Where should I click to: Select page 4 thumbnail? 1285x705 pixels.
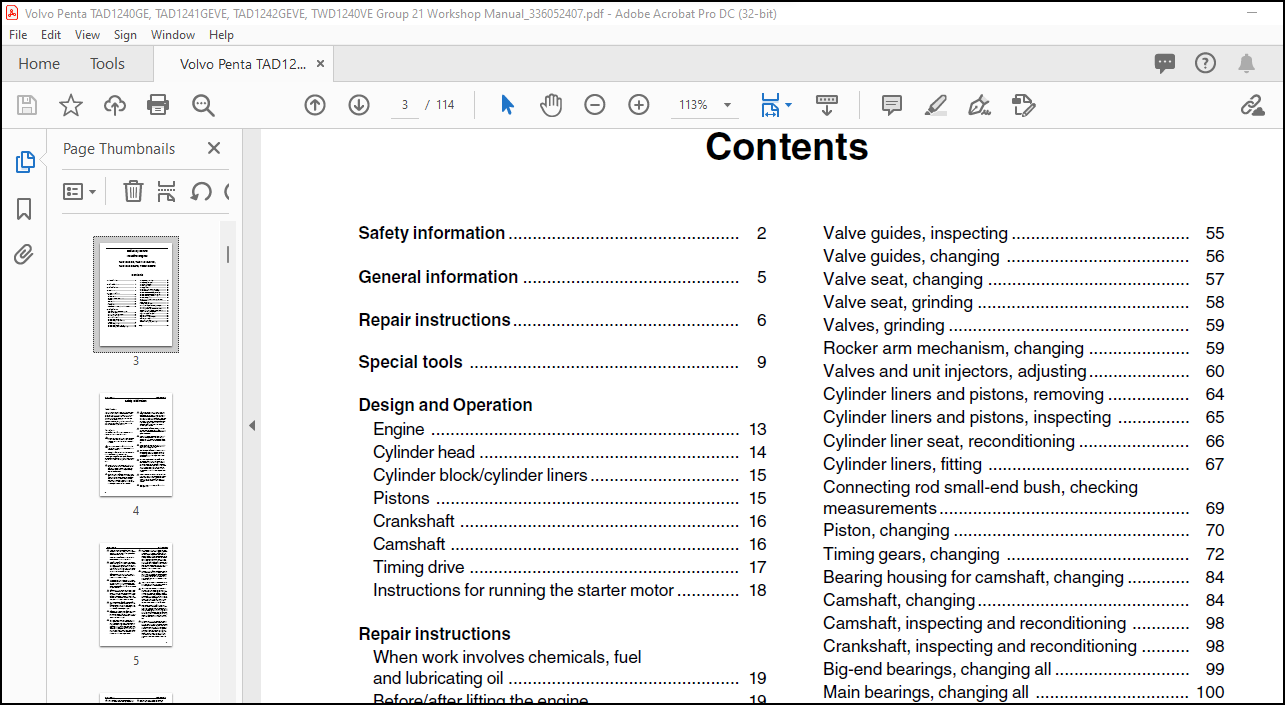pyautogui.click(x=136, y=445)
